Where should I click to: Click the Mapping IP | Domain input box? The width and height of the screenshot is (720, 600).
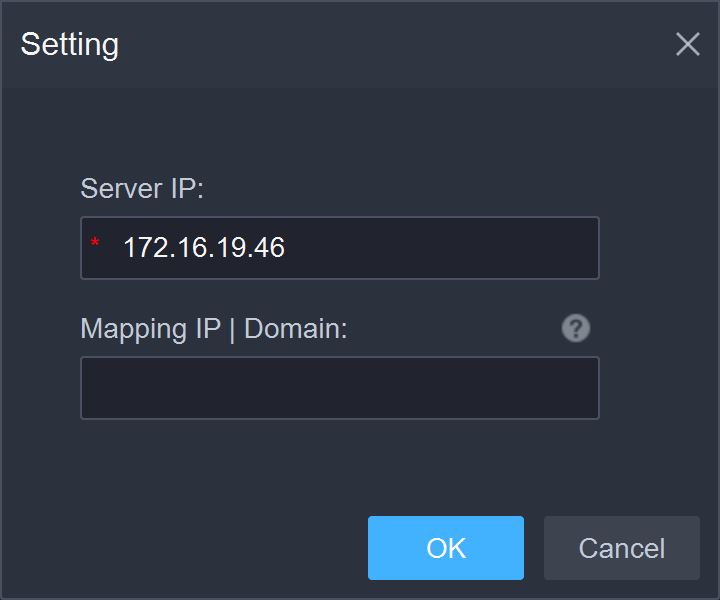340,388
